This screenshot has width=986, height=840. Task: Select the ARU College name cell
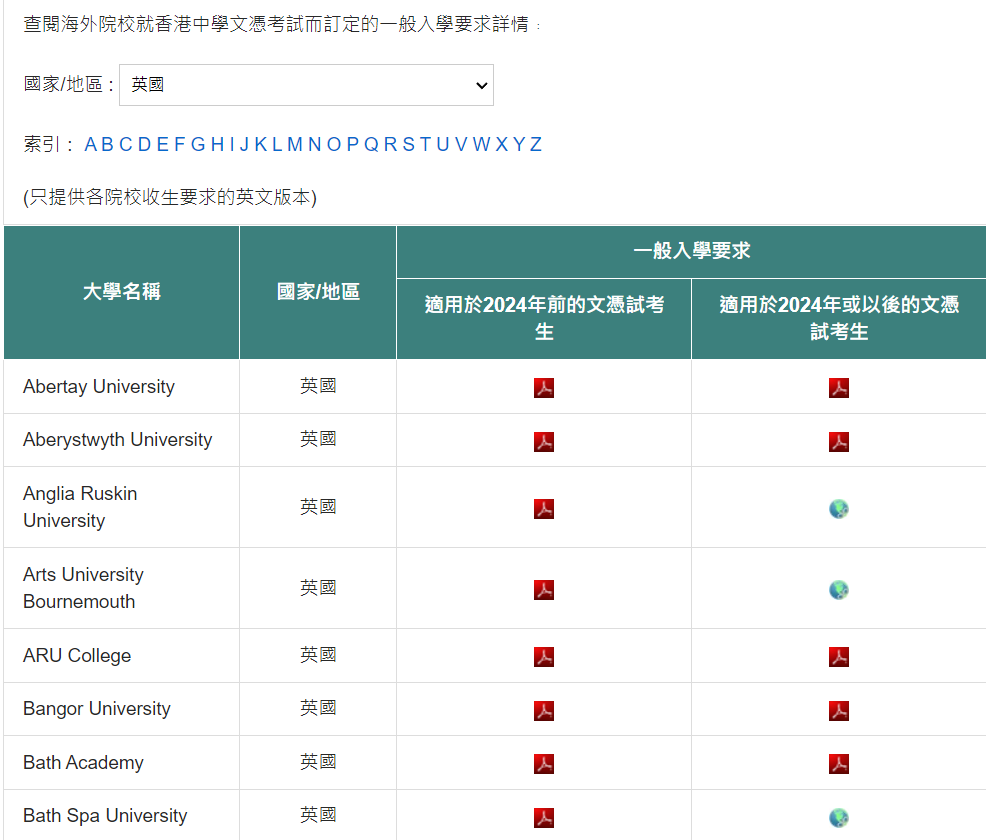pyautogui.click(x=121, y=656)
